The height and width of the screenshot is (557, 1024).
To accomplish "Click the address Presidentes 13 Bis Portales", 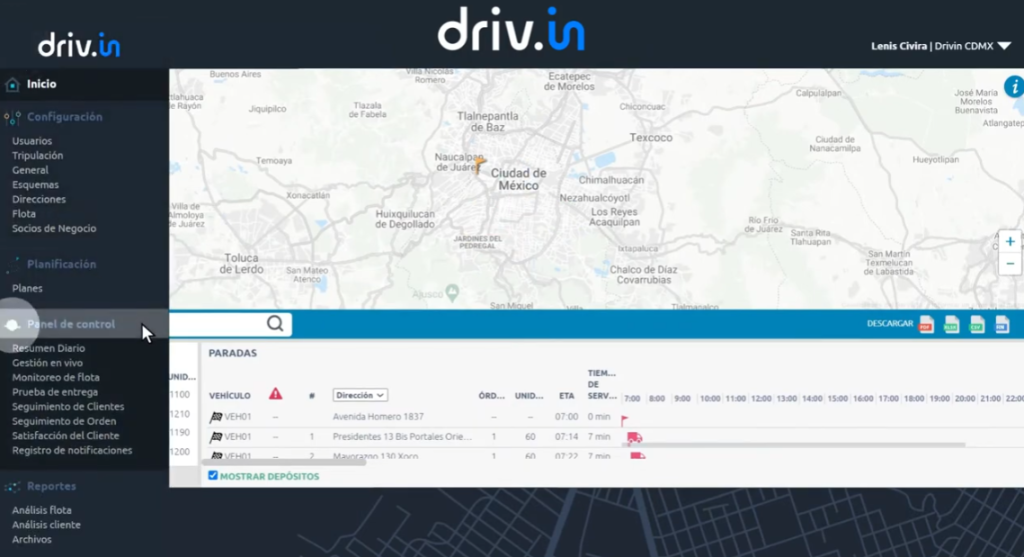I will 402,437.
